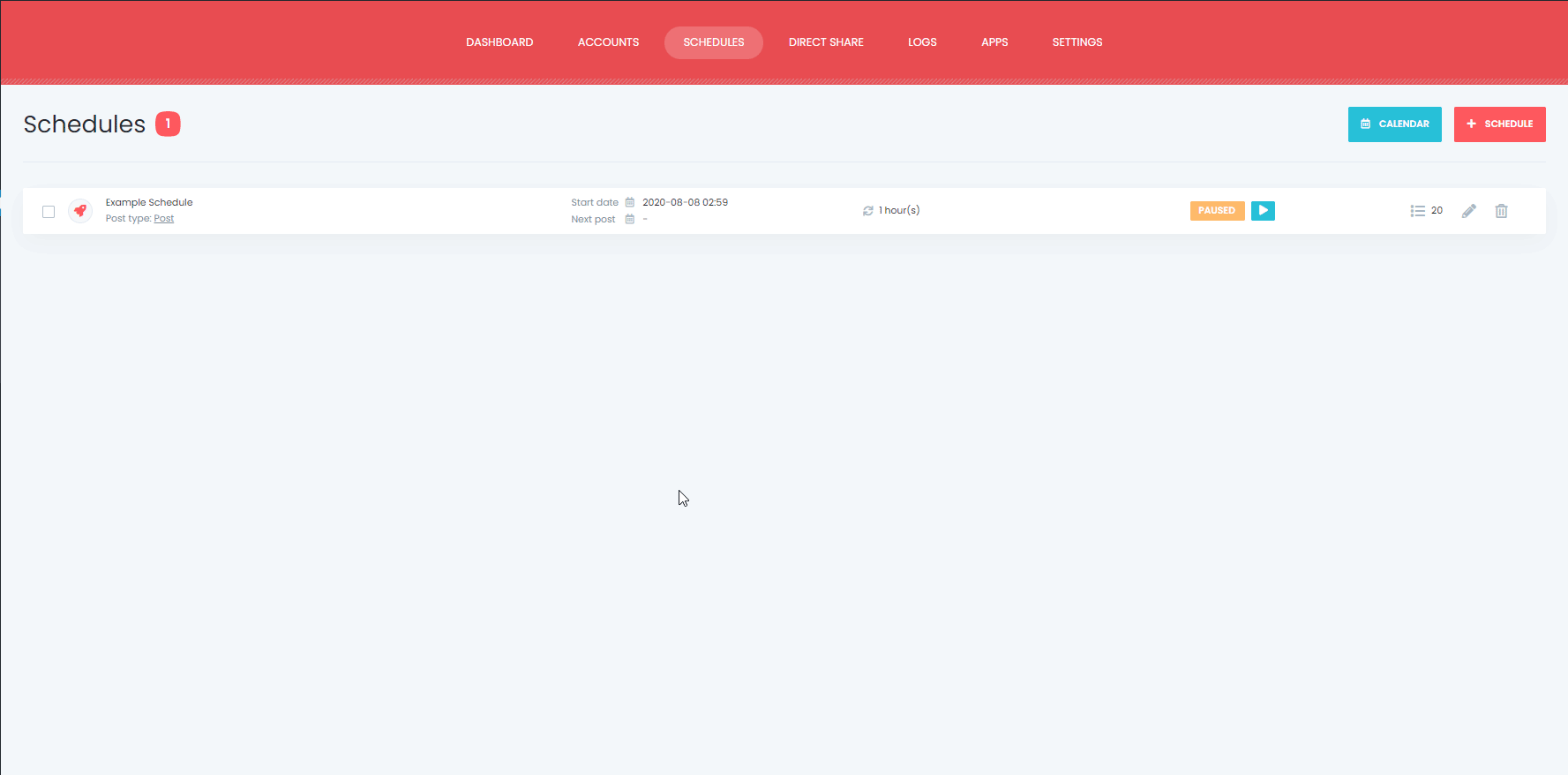Click the Schedules page heading
Viewport: 1568px width, 775px height.
pyautogui.click(x=85, y=124)
